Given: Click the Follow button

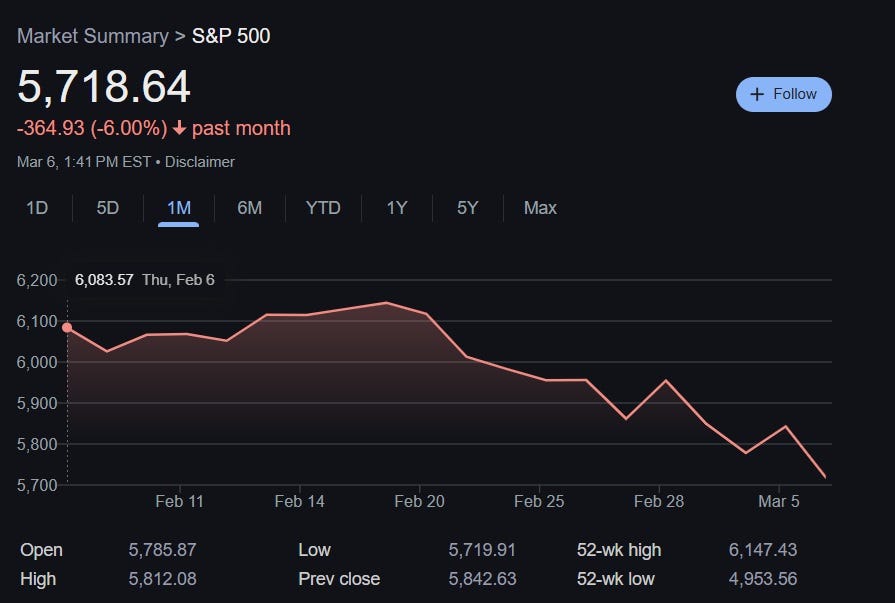Looking at the screenshot, I should [783, 94].
